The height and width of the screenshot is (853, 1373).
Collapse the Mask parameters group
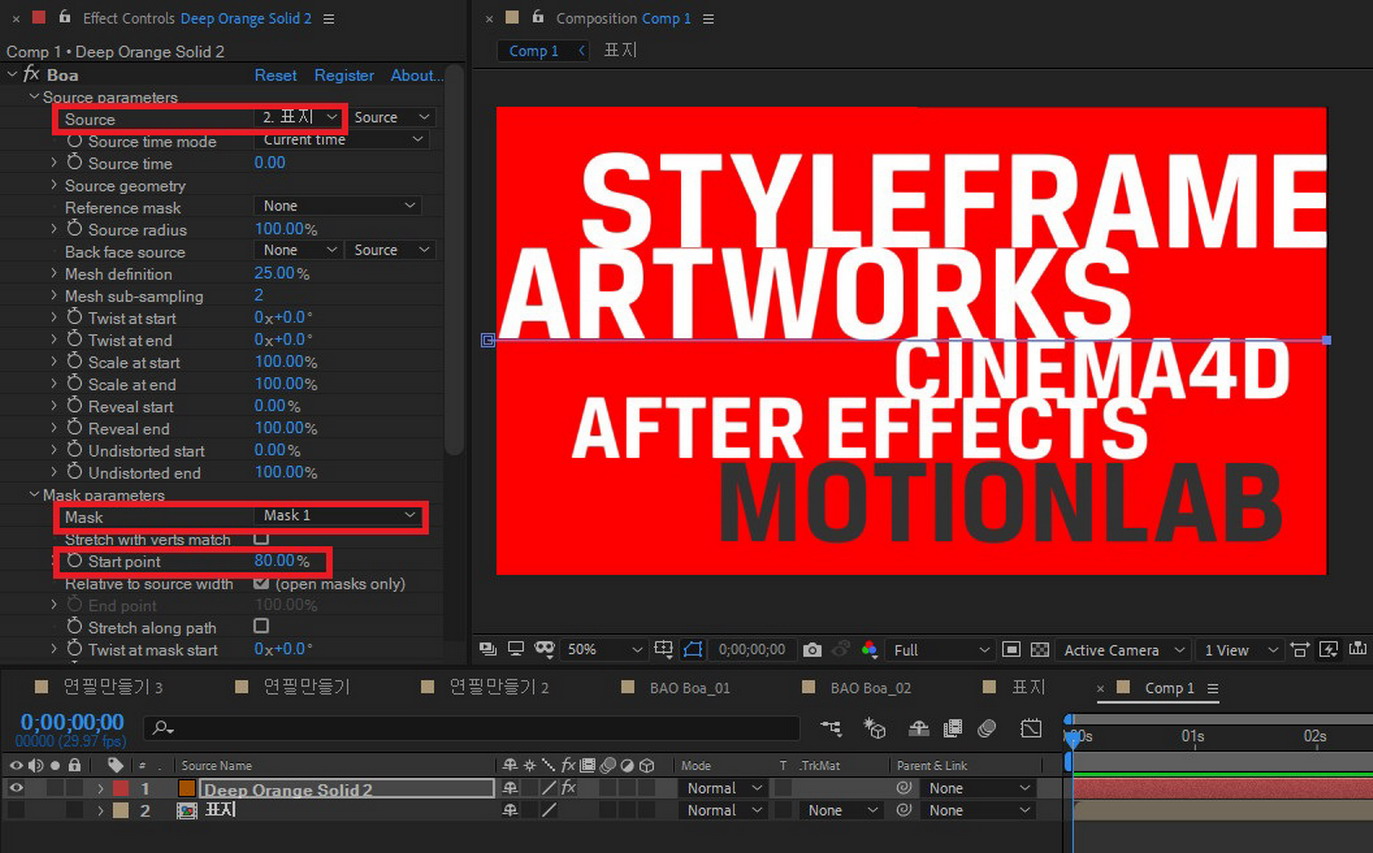tap(34, 494)
